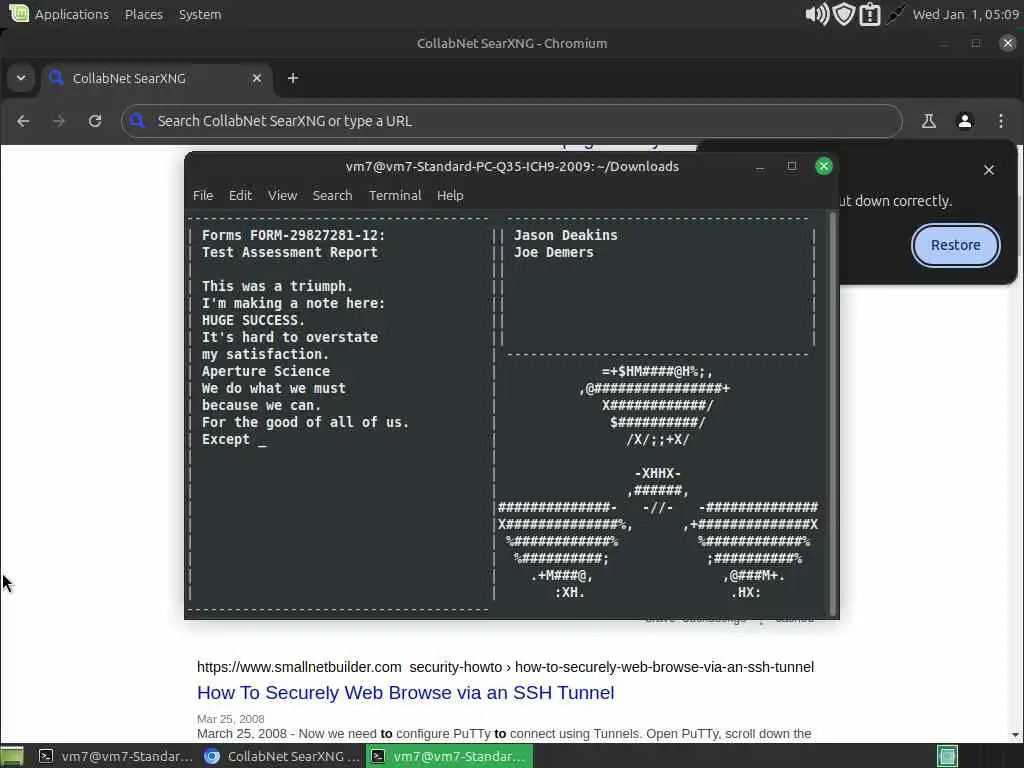1024x768 pixels.
Task: Open the Places menu in top panel
Action: click(x=144, y=14)
